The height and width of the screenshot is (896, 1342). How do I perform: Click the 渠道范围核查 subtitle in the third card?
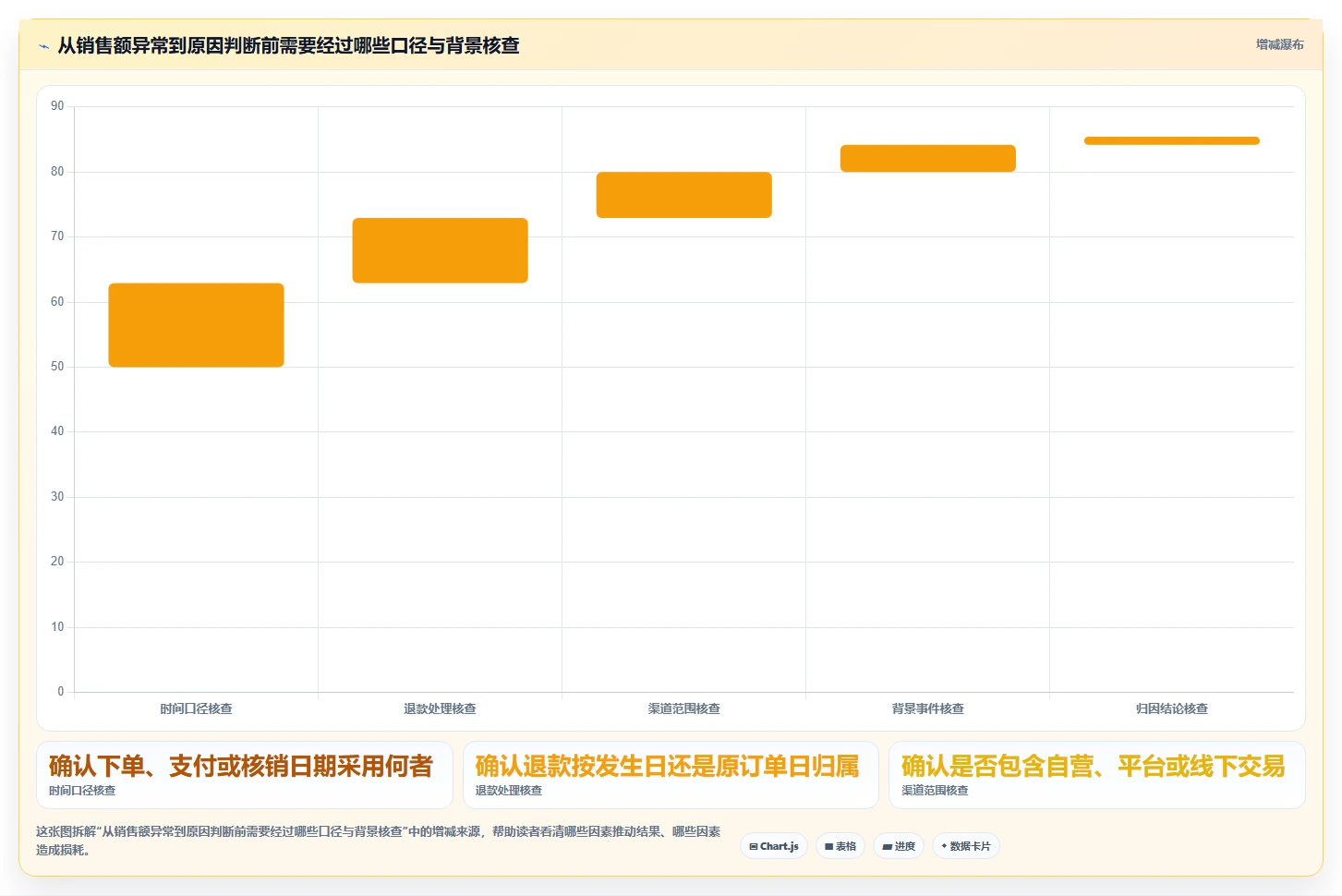pos(935,791)
